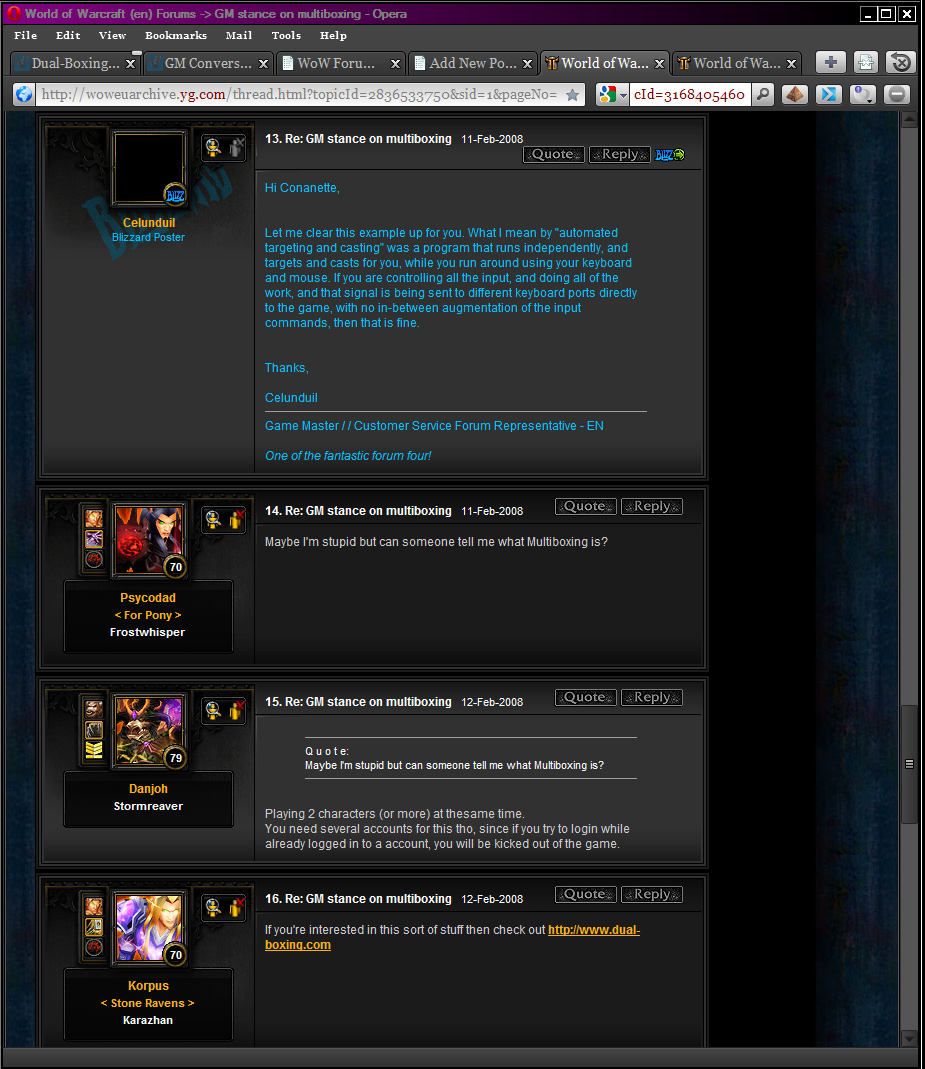Click the globe site info icon

click(24, 94)
